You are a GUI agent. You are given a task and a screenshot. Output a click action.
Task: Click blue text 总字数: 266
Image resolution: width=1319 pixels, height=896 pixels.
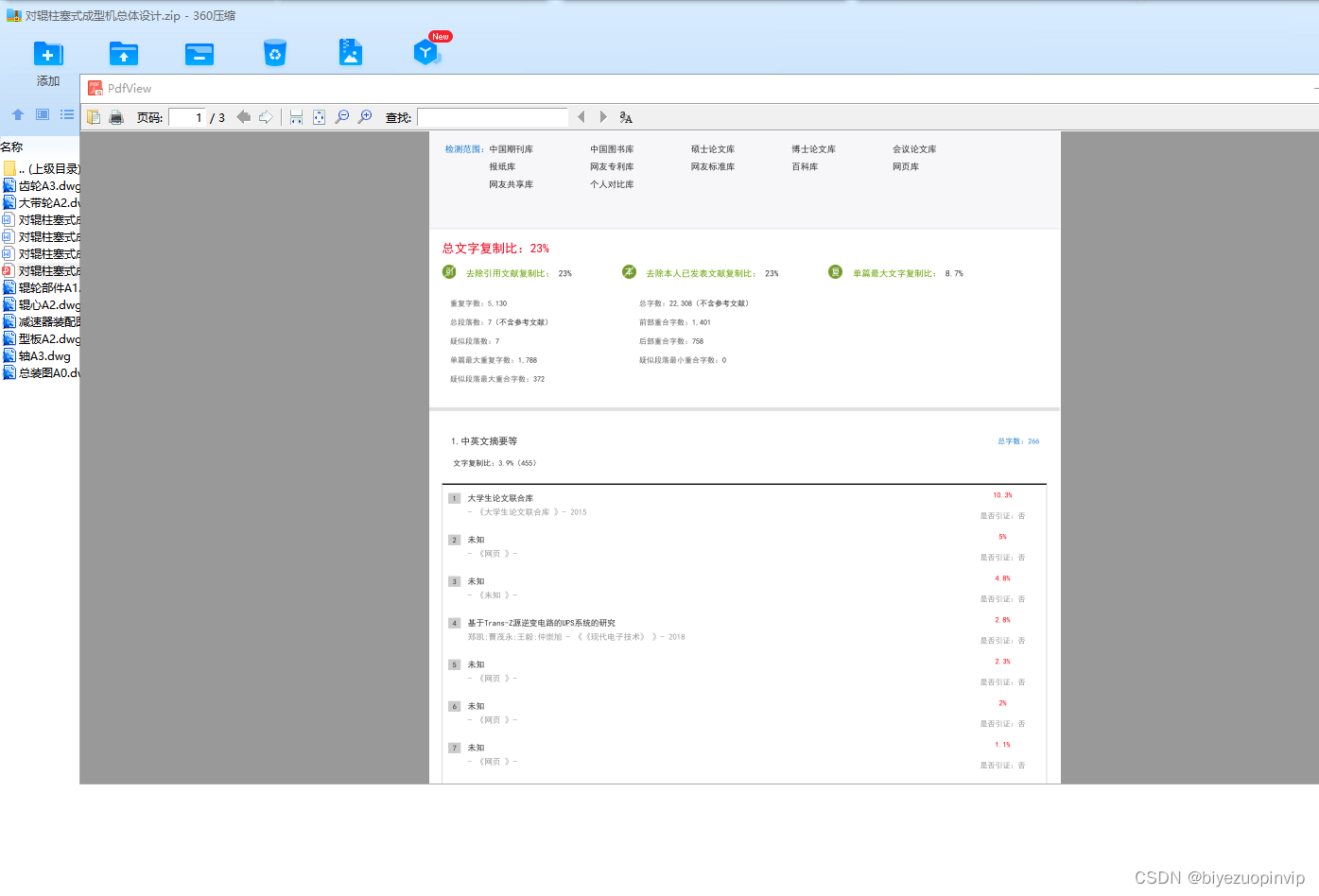1018,441
